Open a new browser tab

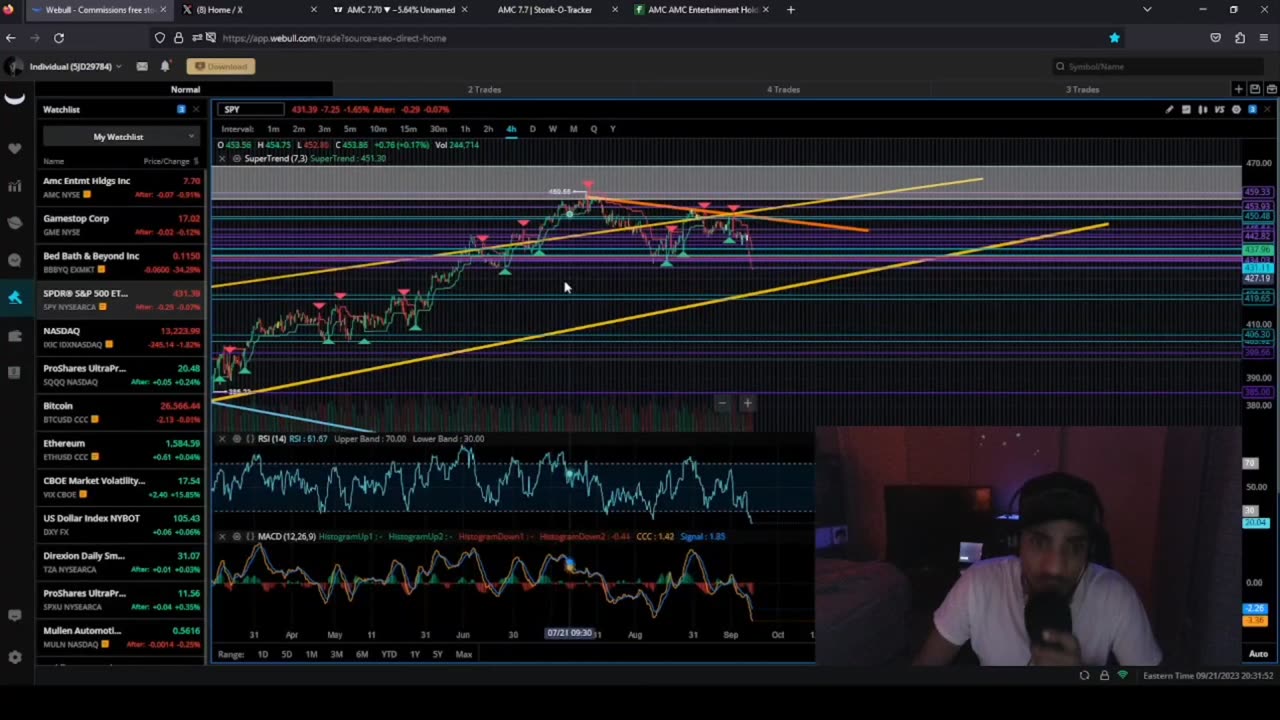(790, 10)
